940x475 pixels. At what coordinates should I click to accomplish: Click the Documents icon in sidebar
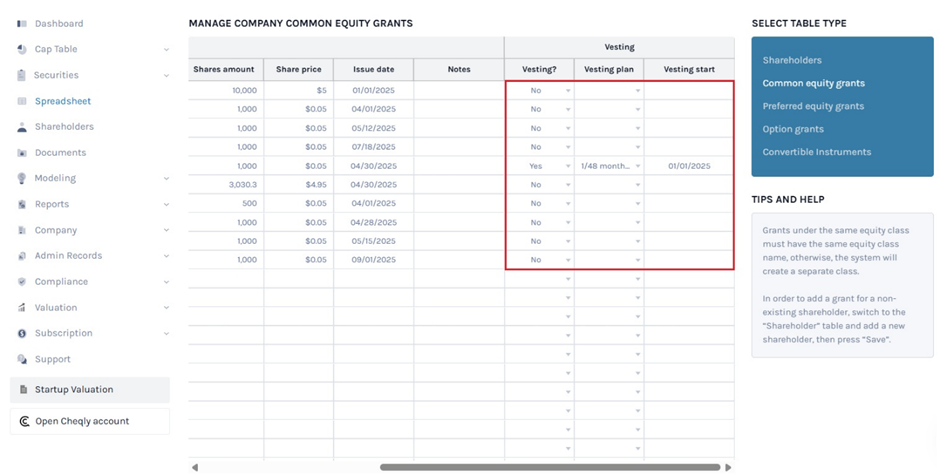coord(23,153)
